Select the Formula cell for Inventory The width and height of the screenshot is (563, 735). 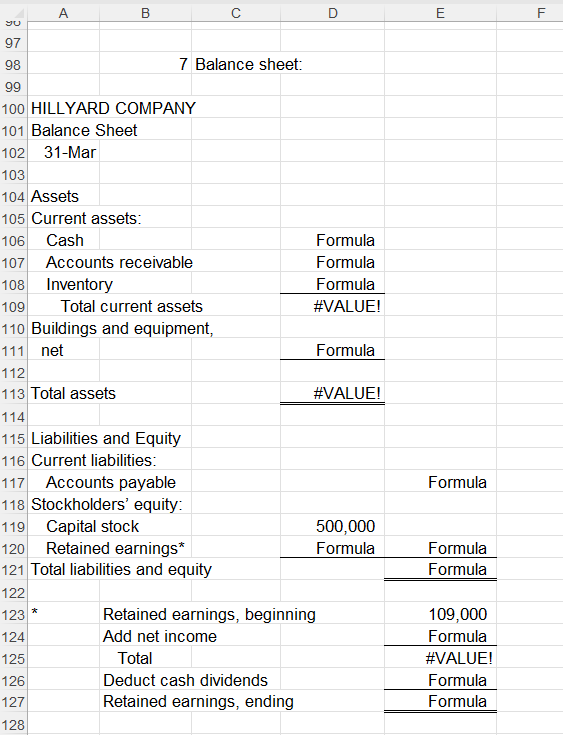[x=332, y=284]
